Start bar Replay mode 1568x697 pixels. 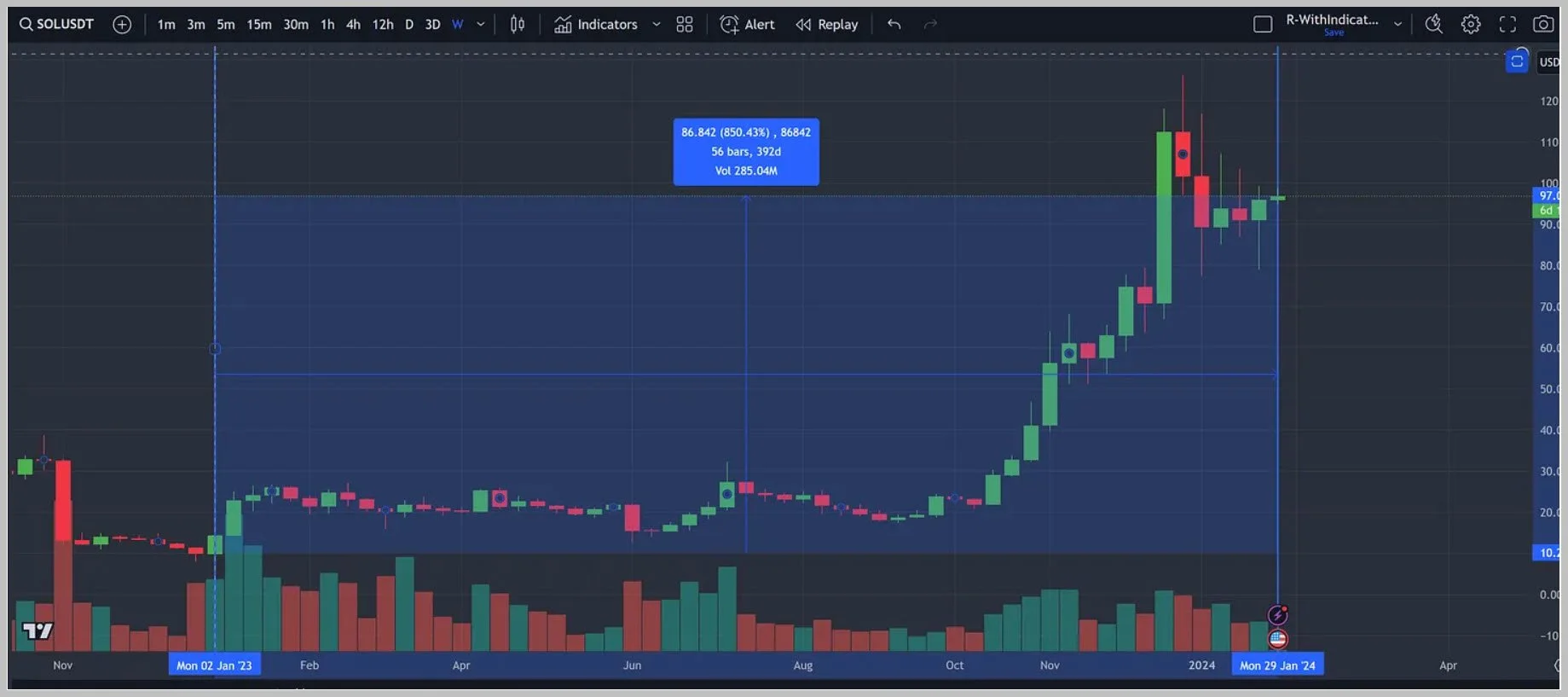(x=827, y=25)
